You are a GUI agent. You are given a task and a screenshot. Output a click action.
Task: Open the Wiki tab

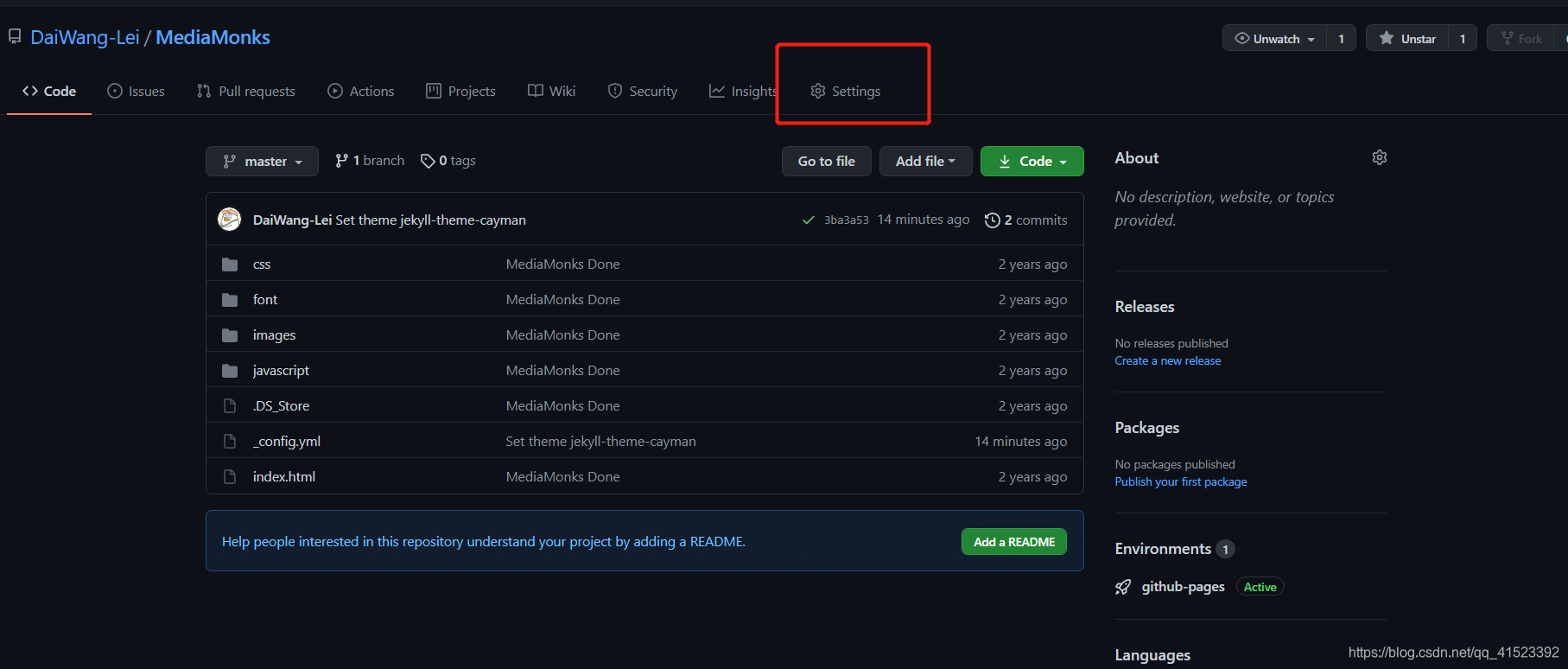pyautogui.click(x=552, y=91)
